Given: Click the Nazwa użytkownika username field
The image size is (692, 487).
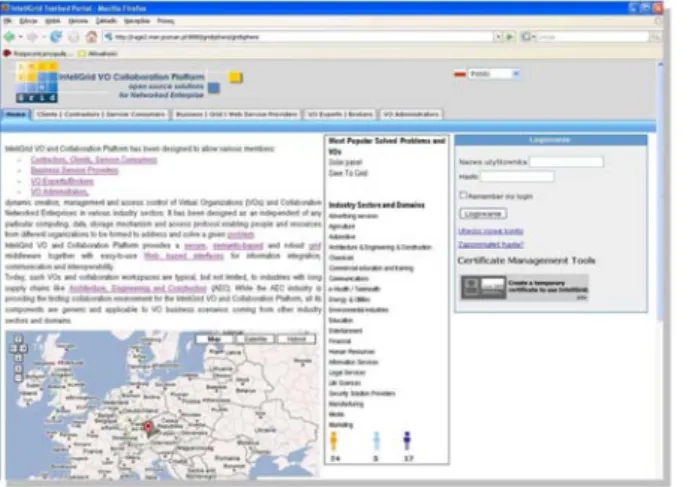Looking at the screenshot, I should [x=566, y=162].
